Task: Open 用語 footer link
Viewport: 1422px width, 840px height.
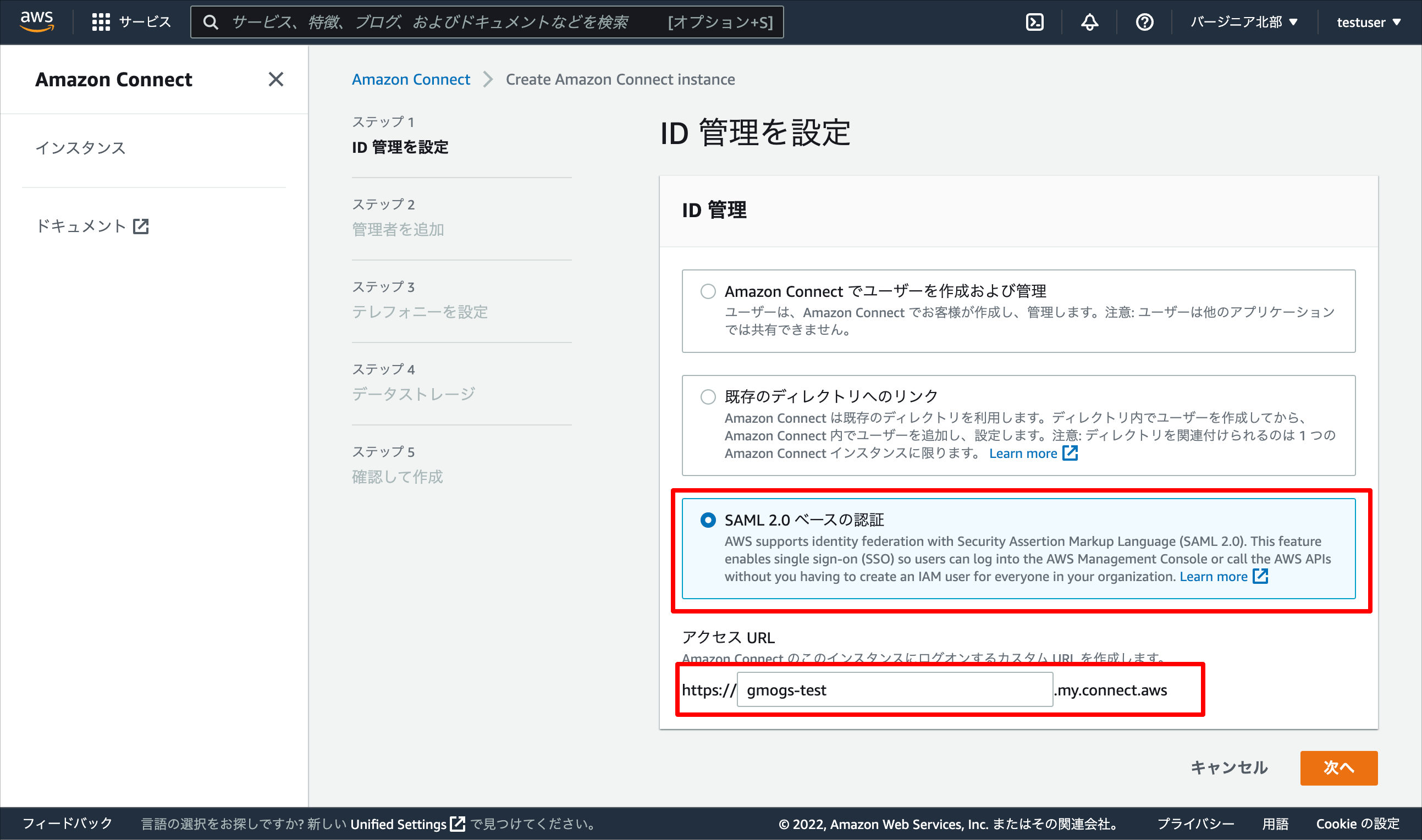Action: (x=1275, y=824)
